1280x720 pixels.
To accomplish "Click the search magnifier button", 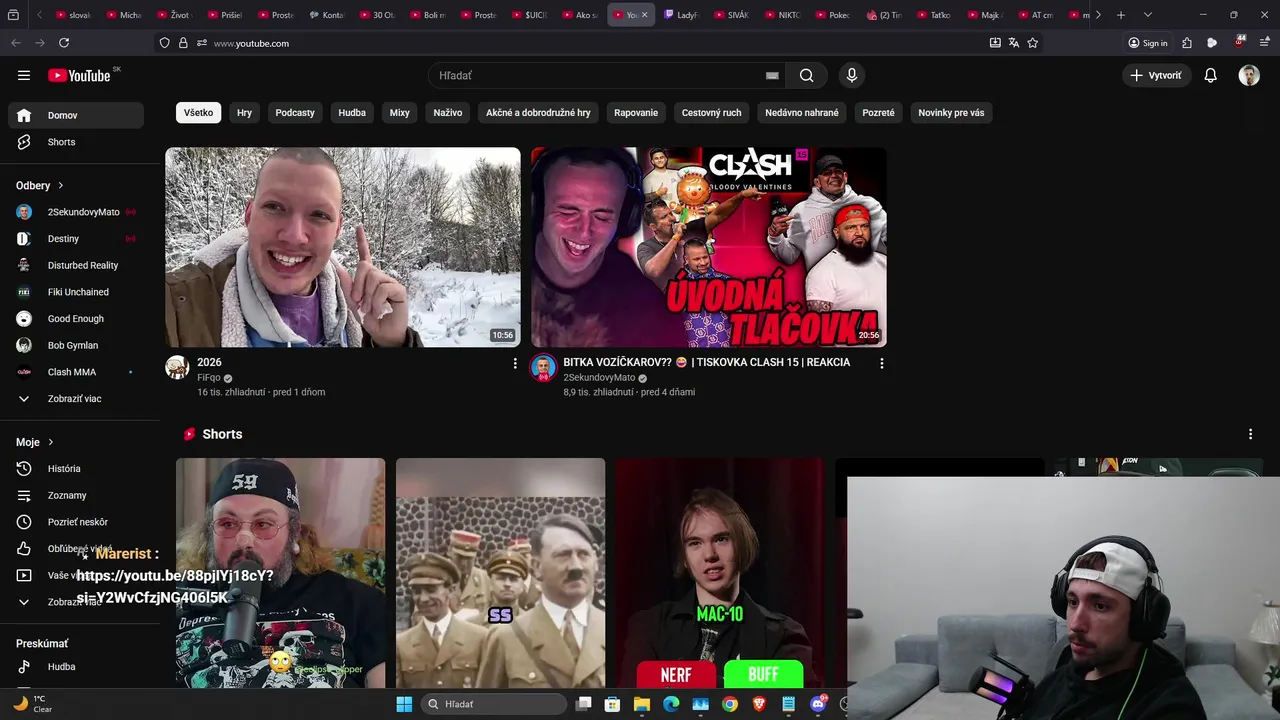I will 806,75.
